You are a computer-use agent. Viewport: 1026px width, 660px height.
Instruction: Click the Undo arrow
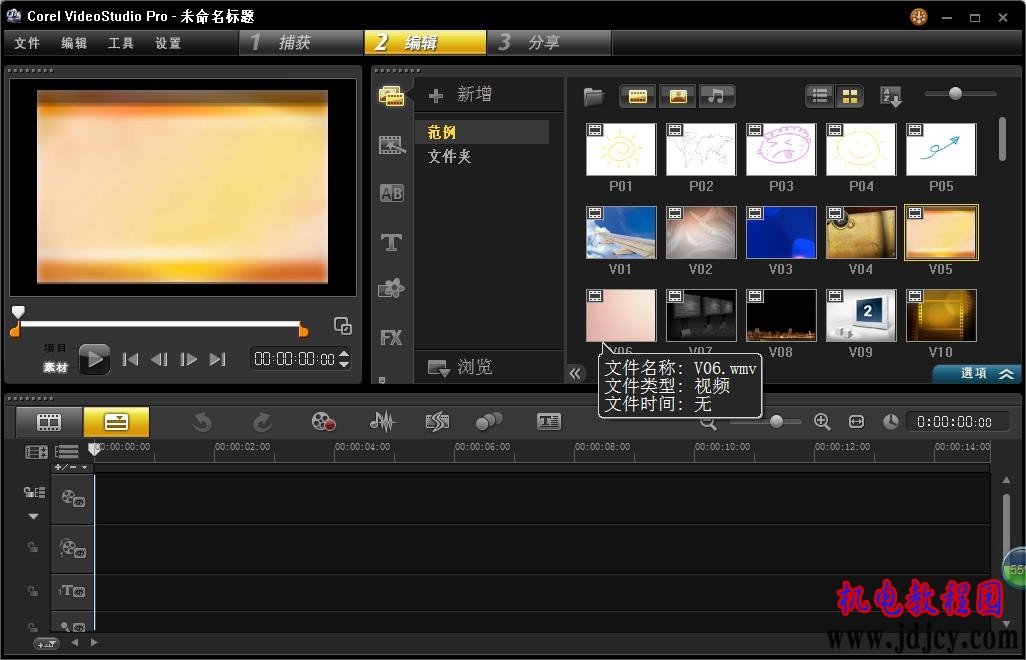(x=202, y=422)
